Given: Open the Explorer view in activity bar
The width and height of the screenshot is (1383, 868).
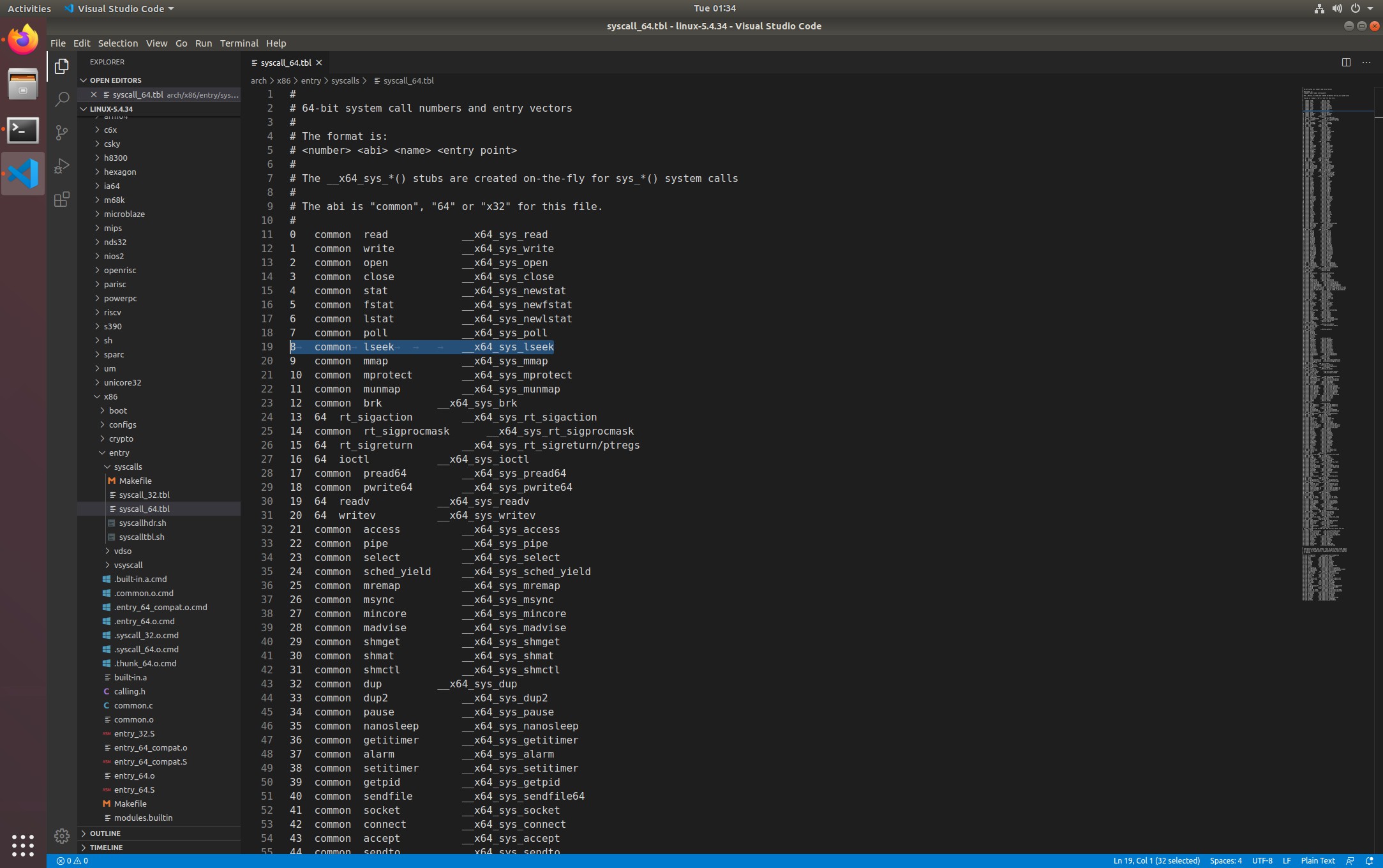Looking at the screenshot, I should [x=62, y=66].
